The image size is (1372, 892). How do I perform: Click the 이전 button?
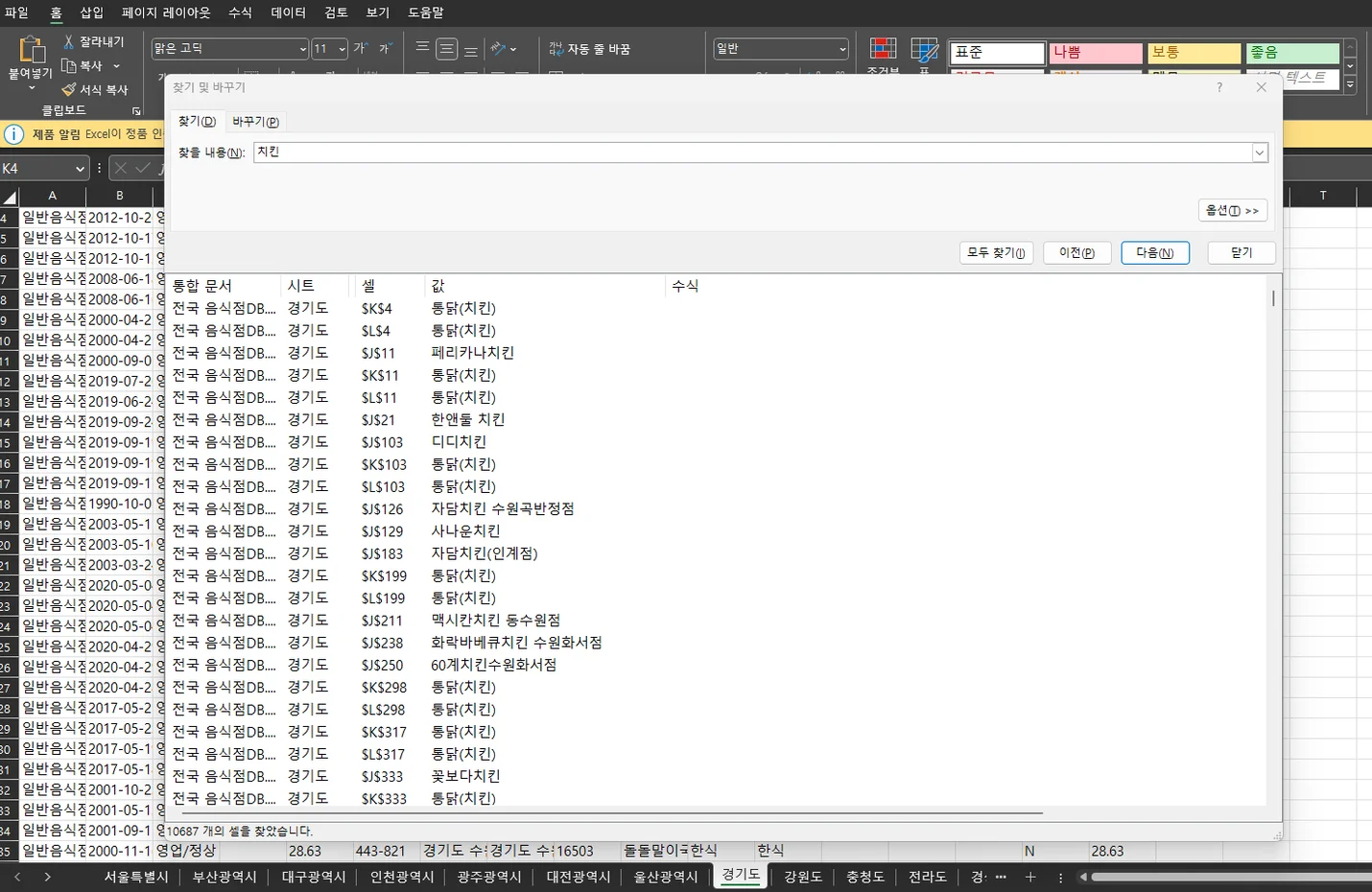click(x=1076, y=253)
